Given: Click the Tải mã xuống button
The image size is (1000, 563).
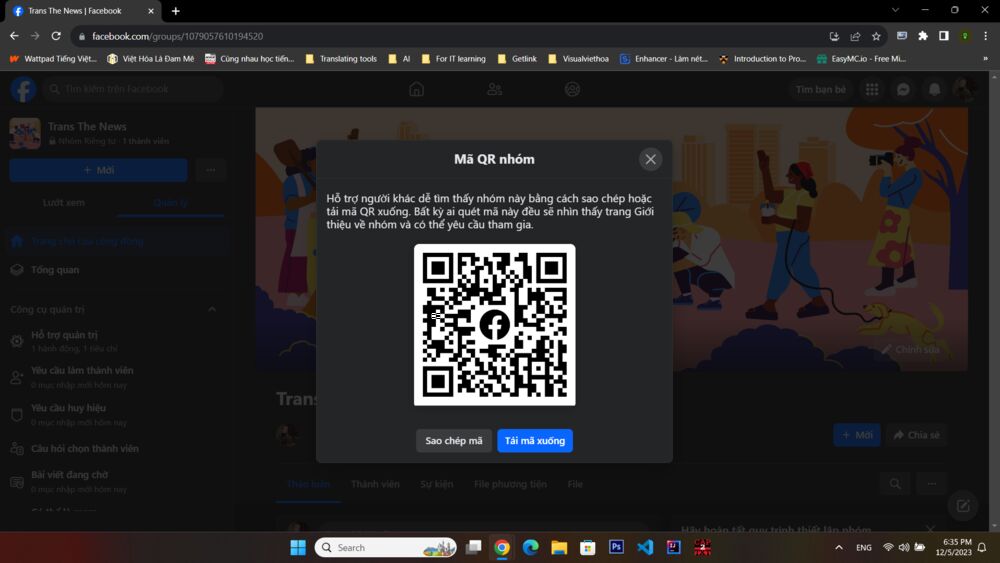Looking at the screenshot, I should [x=535, y=441].
